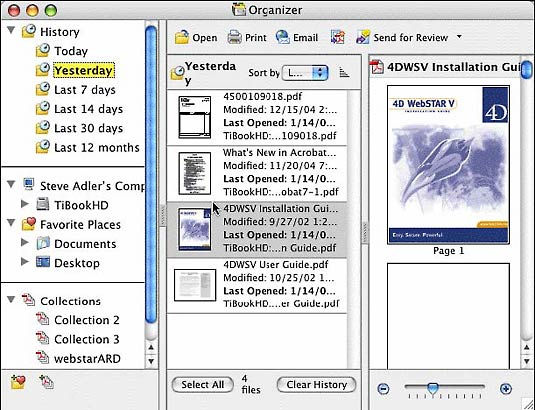Click the 4500109018.pdf file name text
Viewport: 535px width, 410px height.
262,97
